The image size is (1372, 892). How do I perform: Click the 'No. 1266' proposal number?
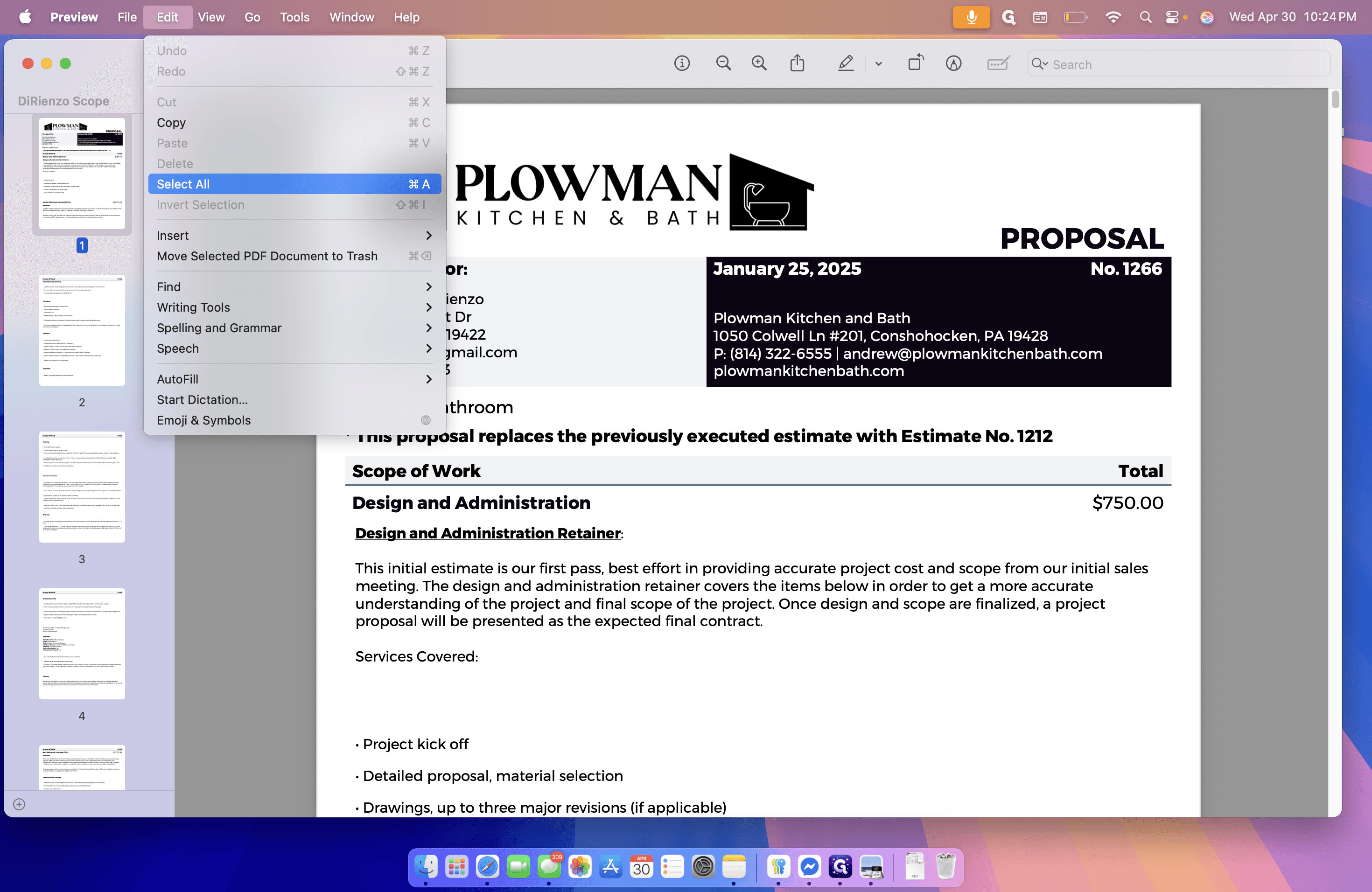click(1126, 269)
